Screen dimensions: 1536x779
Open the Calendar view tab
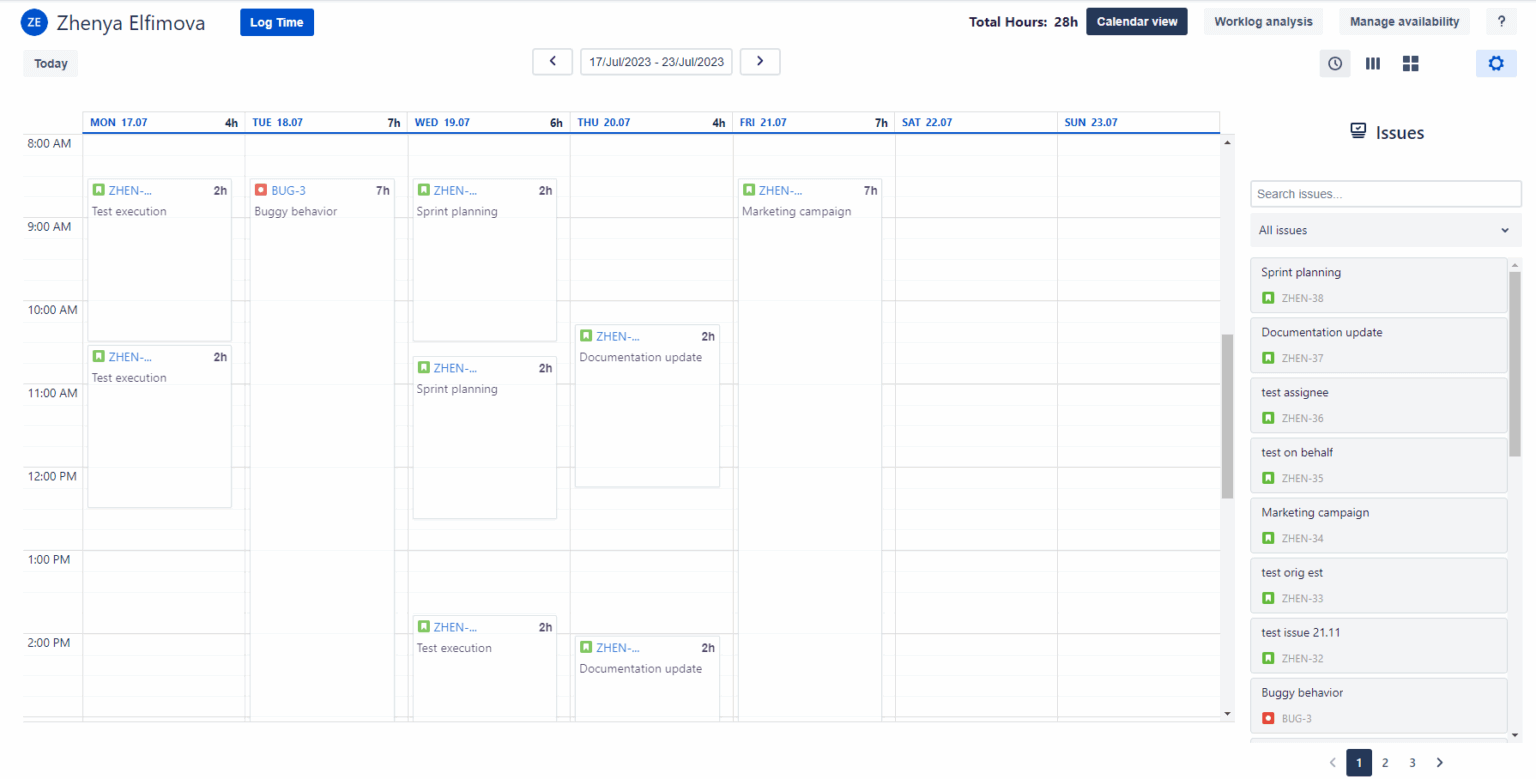click(1137, 22)
